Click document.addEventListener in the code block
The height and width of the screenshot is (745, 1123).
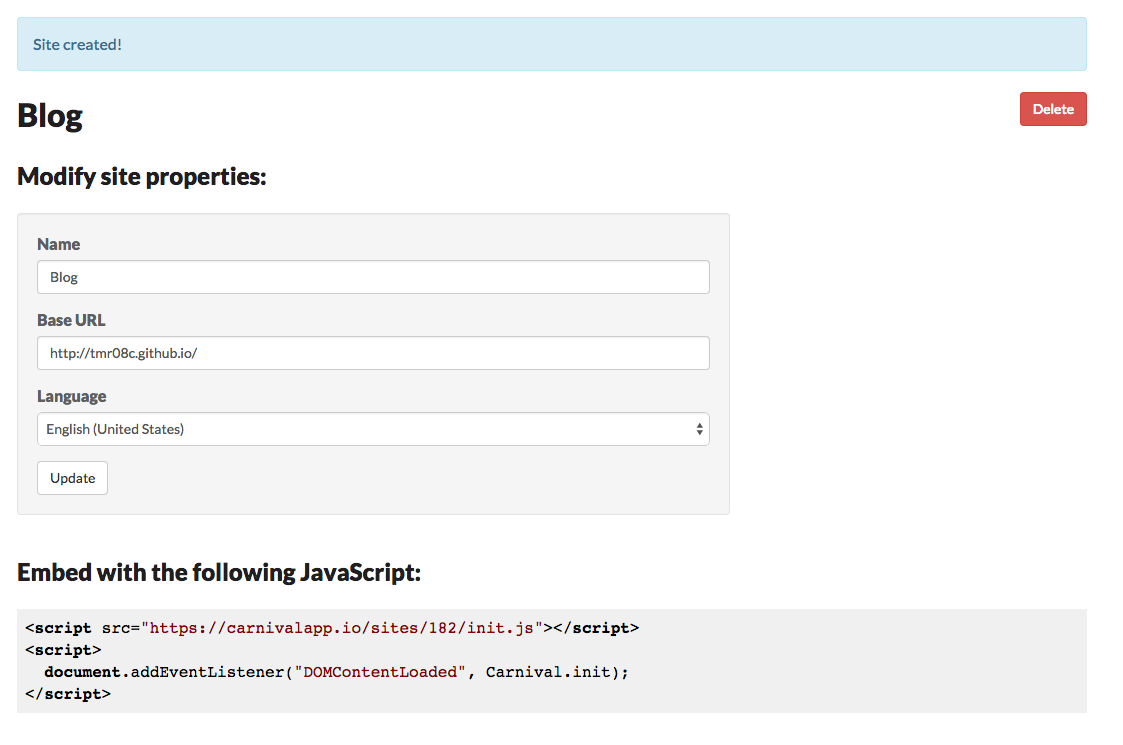point(164,672)
